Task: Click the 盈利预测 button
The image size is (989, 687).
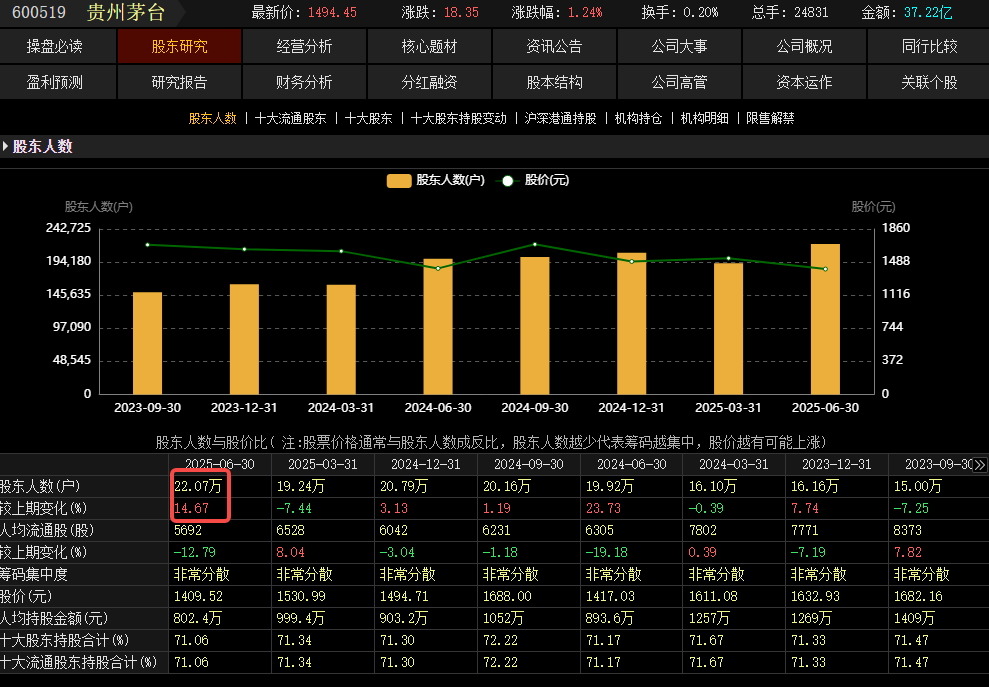Action: click(x=55, y=82)
